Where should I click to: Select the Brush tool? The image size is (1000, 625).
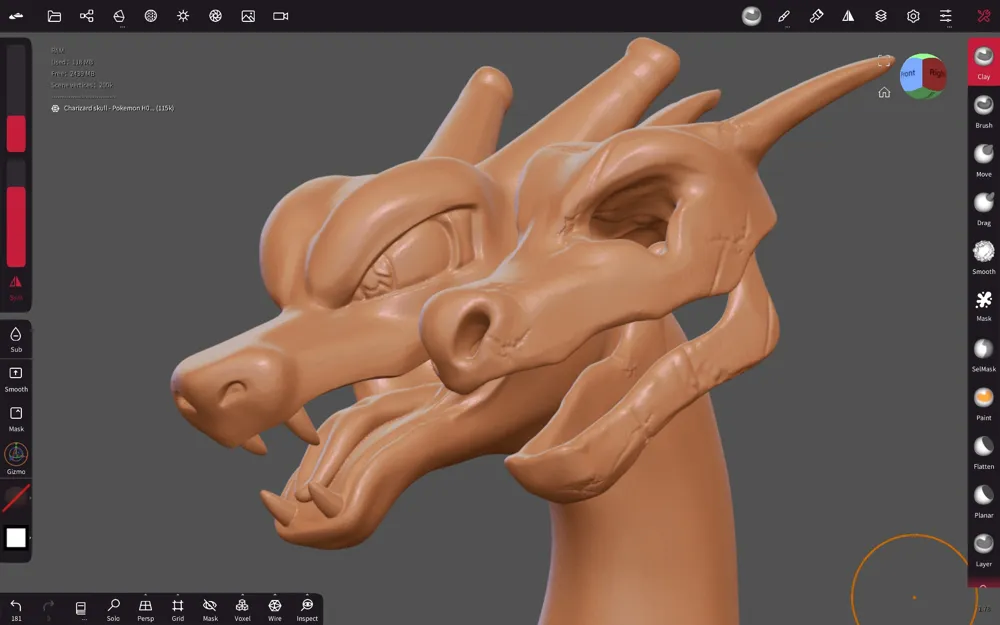click(983, 111)
